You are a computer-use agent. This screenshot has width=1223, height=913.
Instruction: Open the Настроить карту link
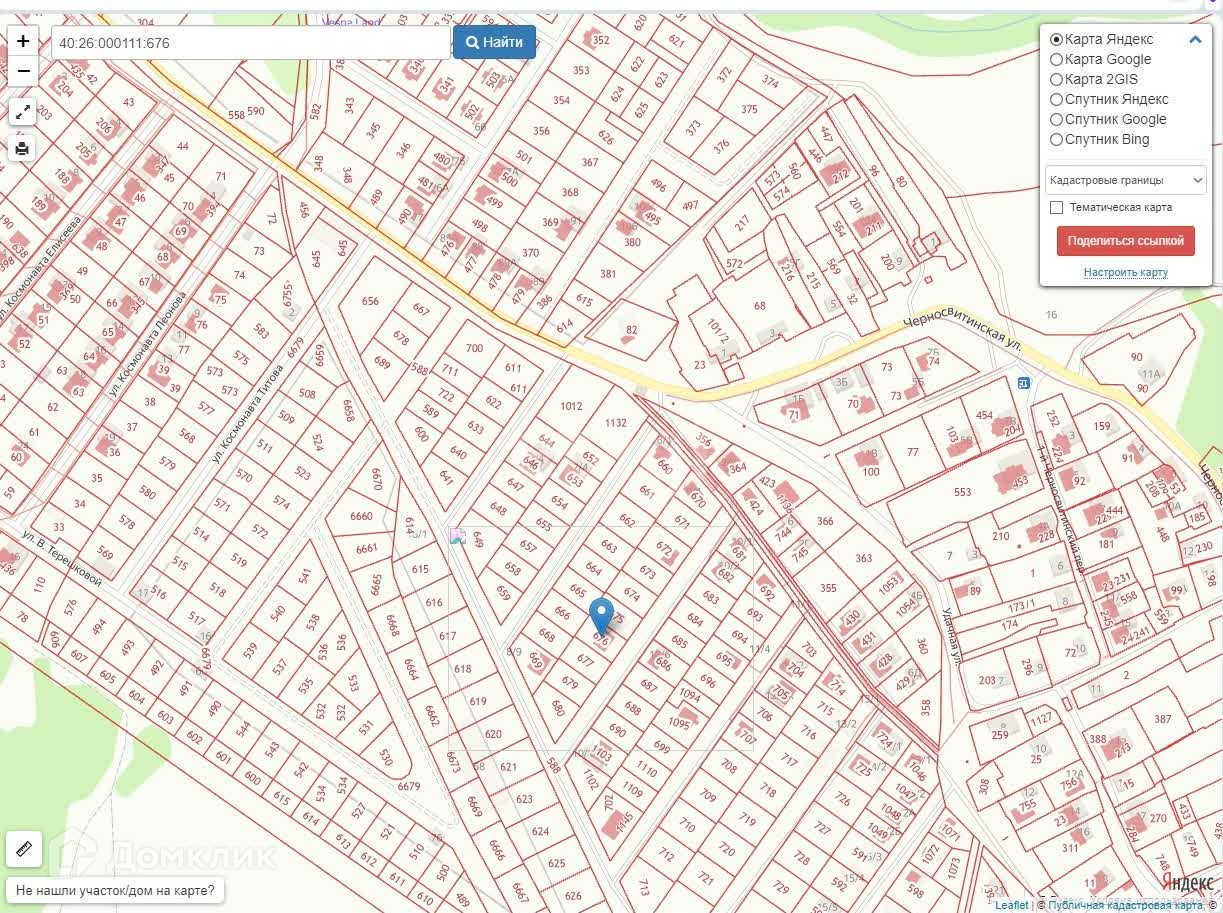1125,272
